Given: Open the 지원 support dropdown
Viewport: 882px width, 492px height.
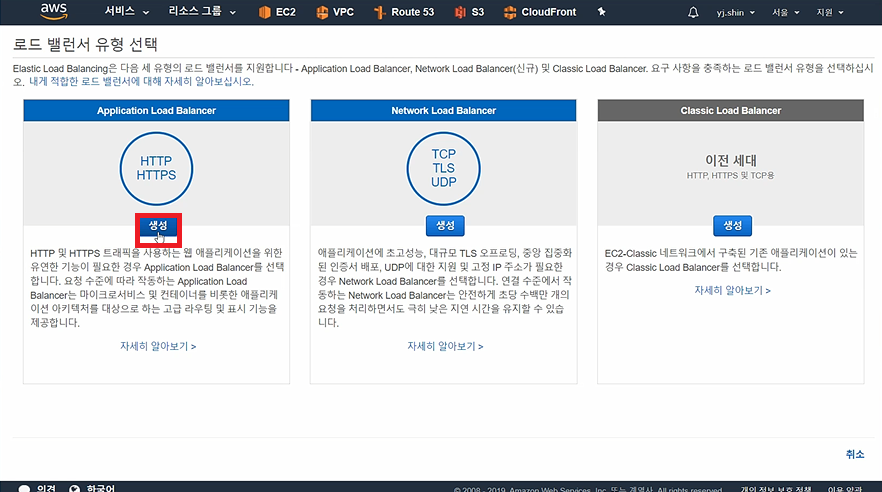Looking at the screenshot, I should pyautogui.click(x=830, y=12).
